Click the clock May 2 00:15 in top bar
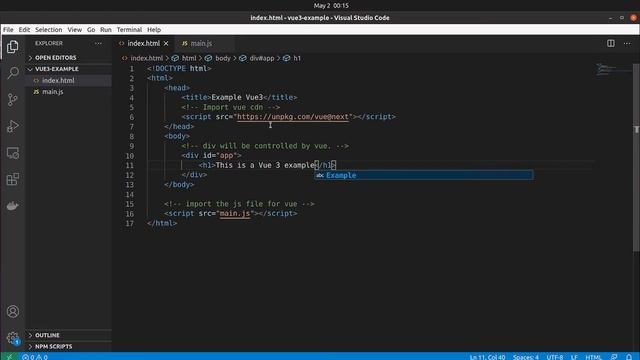The image size is (640, 360). click(331, 6)
